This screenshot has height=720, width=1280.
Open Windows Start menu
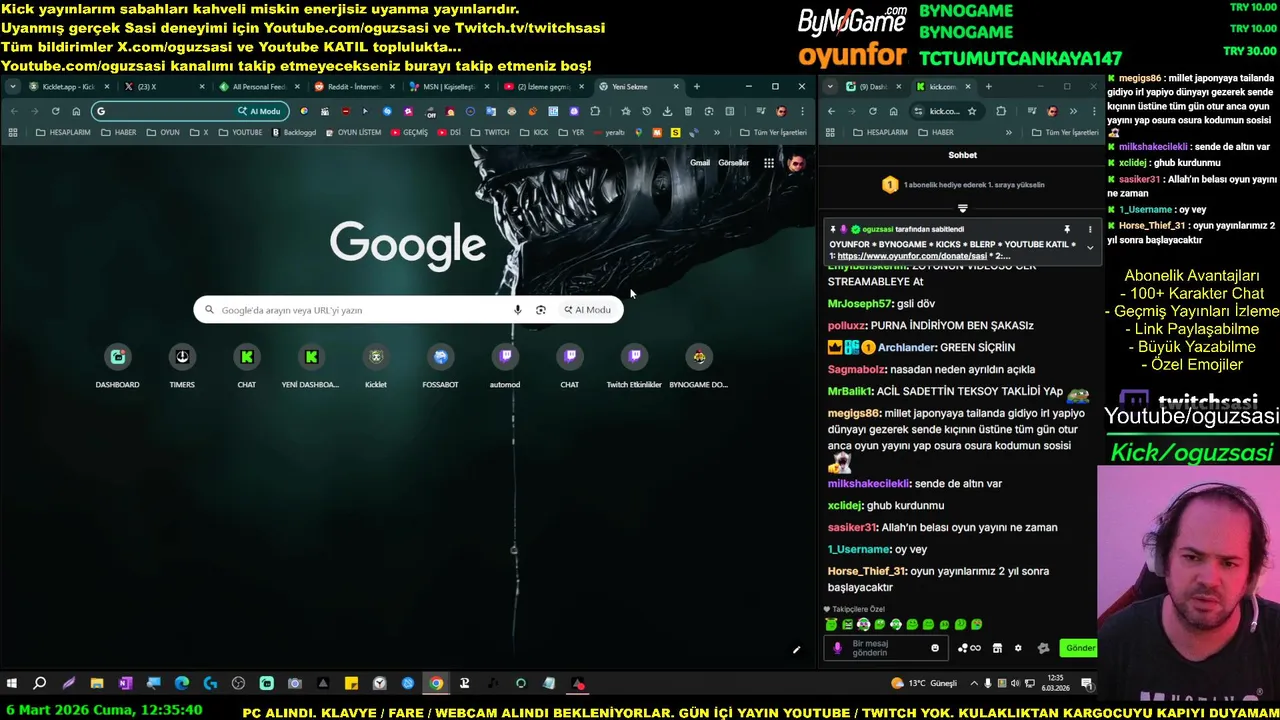12,684
